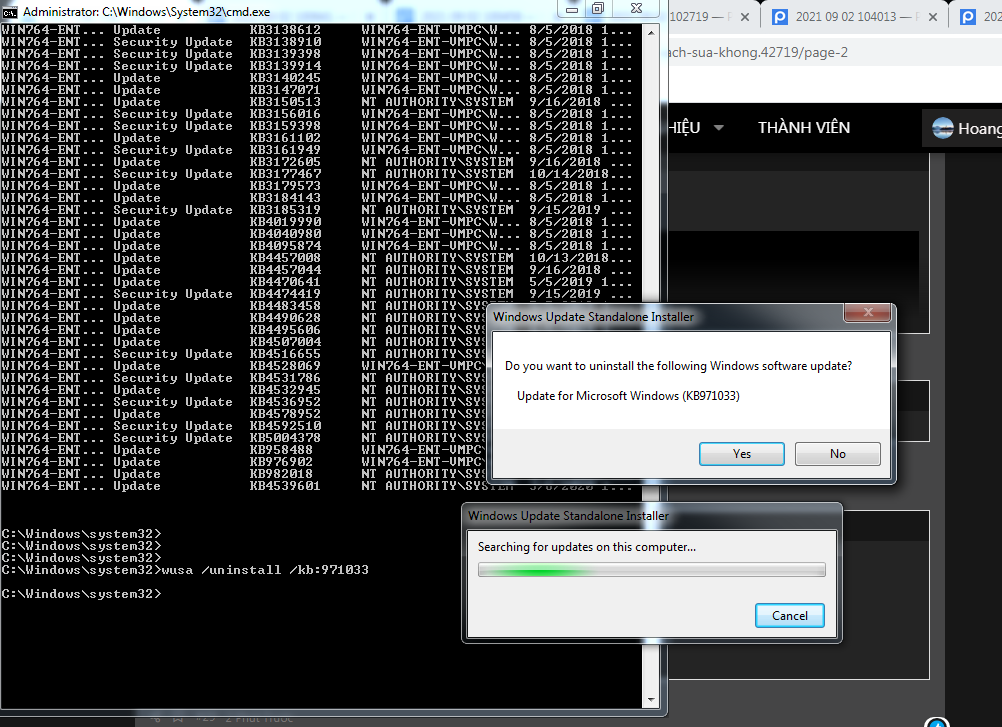Screen dimensions: 1002x727
Task: Click the cmd scrollbar down arrow
Action: [x=651, y=700]
